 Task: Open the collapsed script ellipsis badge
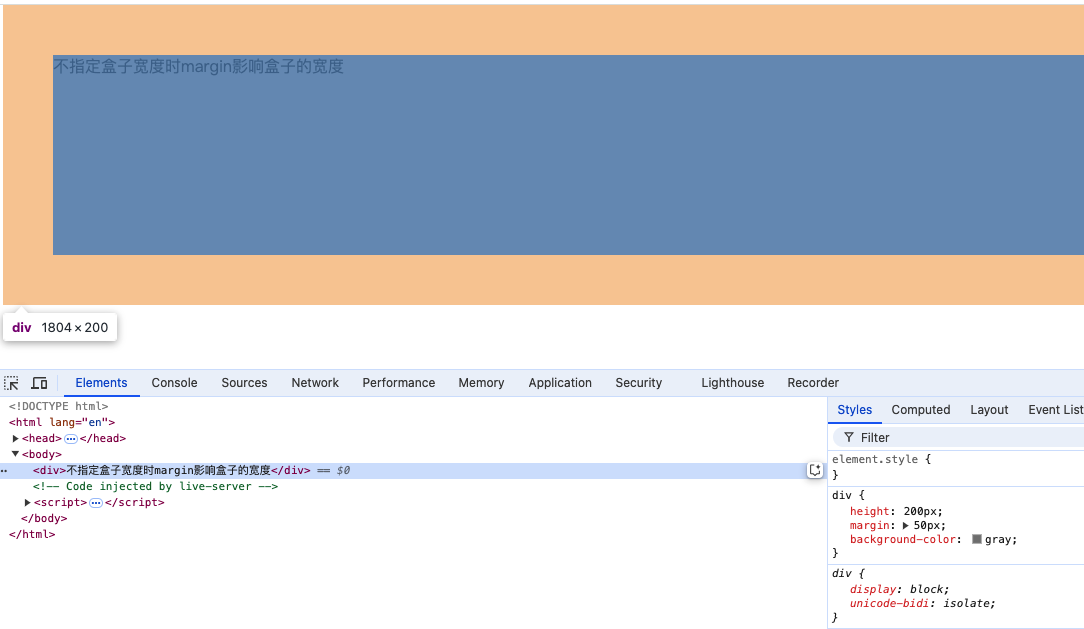(x=96, y=503)
